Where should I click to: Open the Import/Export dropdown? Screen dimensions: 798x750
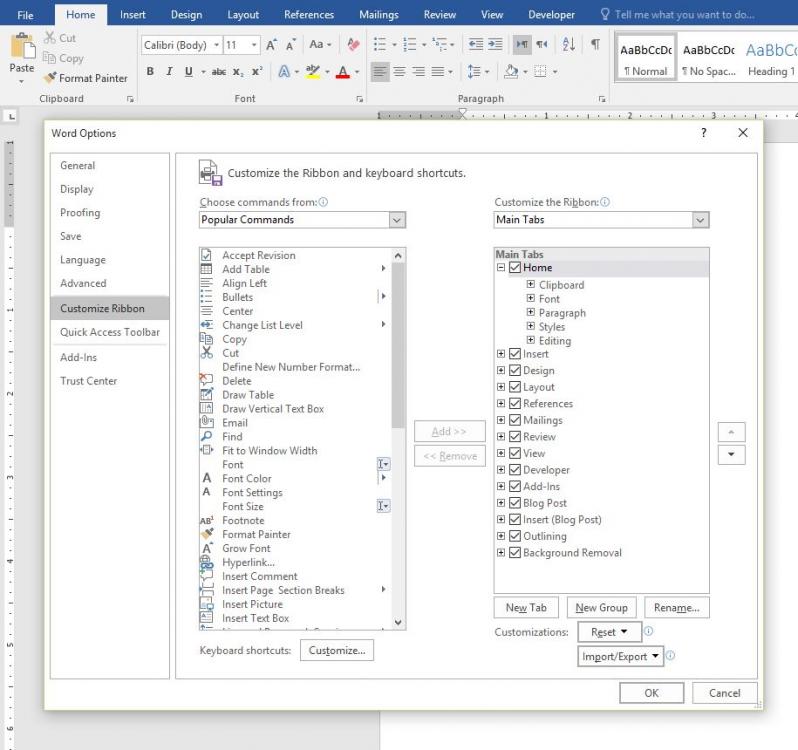[620, 656]
